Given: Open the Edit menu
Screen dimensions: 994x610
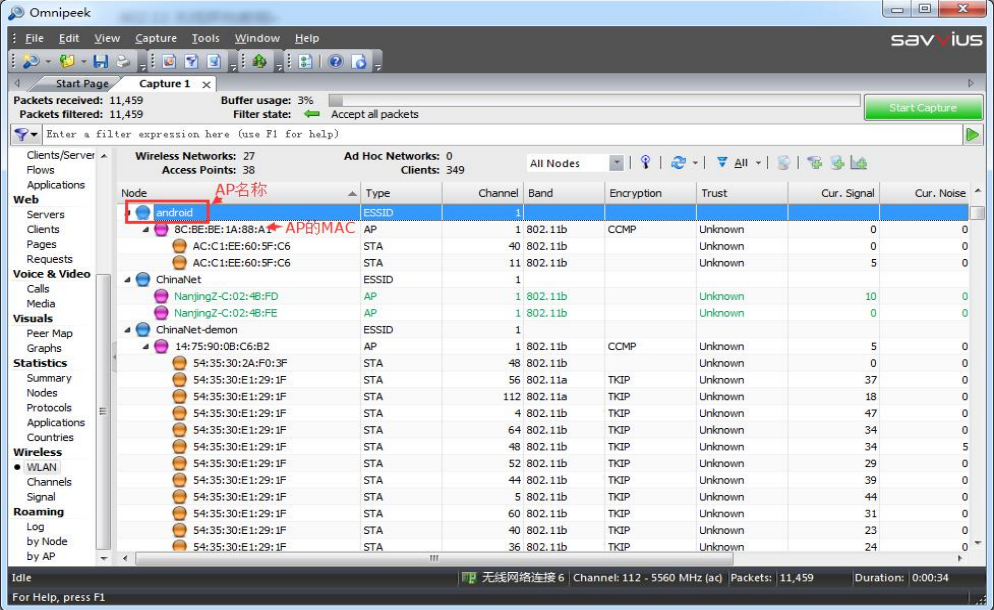Looking at the screenshot, I should pyautogui.click(x=69, y=38).
